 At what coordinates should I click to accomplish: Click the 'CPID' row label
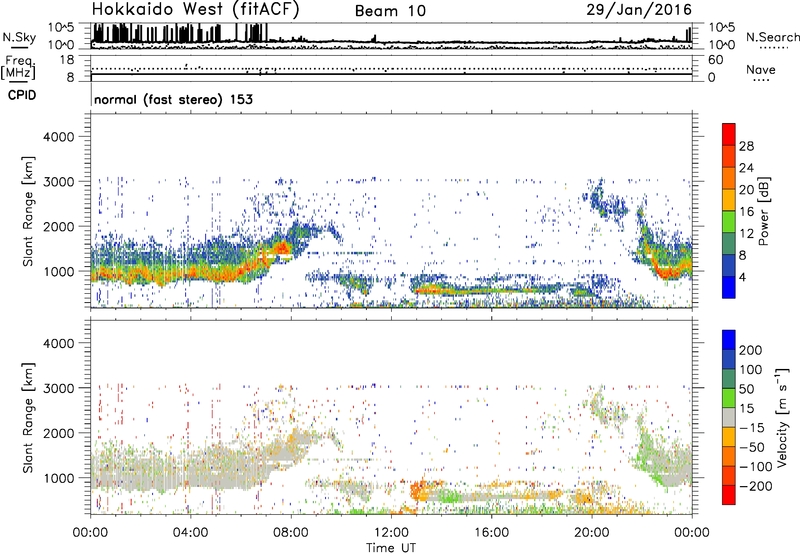22,95
